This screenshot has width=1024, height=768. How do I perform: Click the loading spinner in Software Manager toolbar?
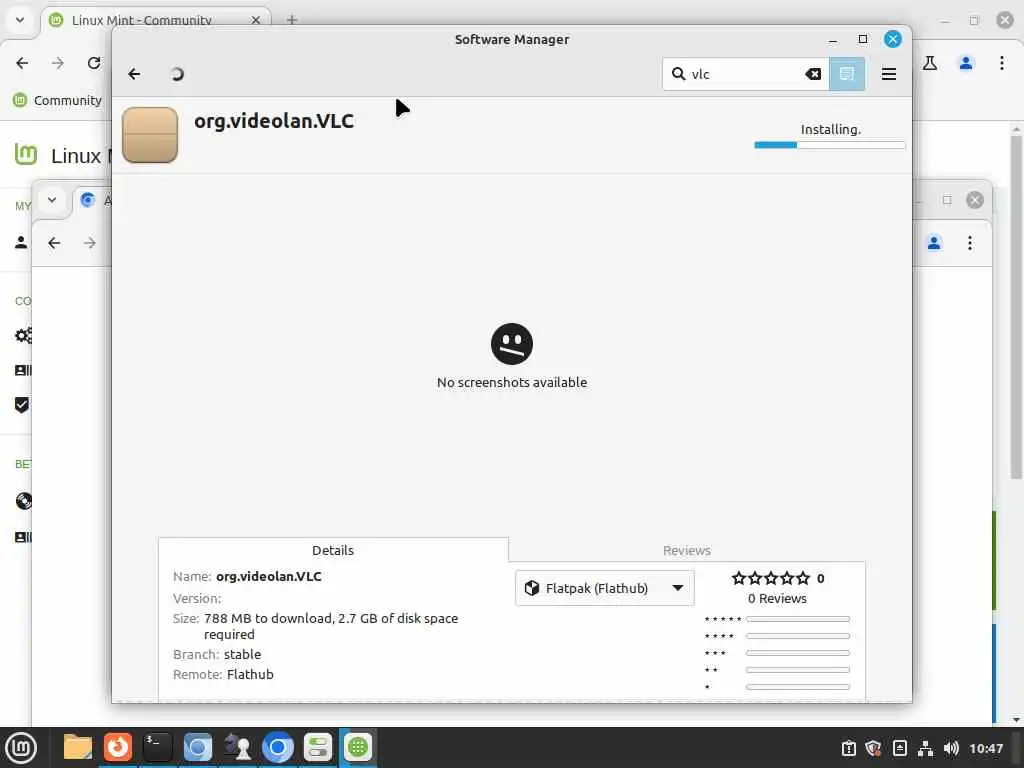(176, 74)
